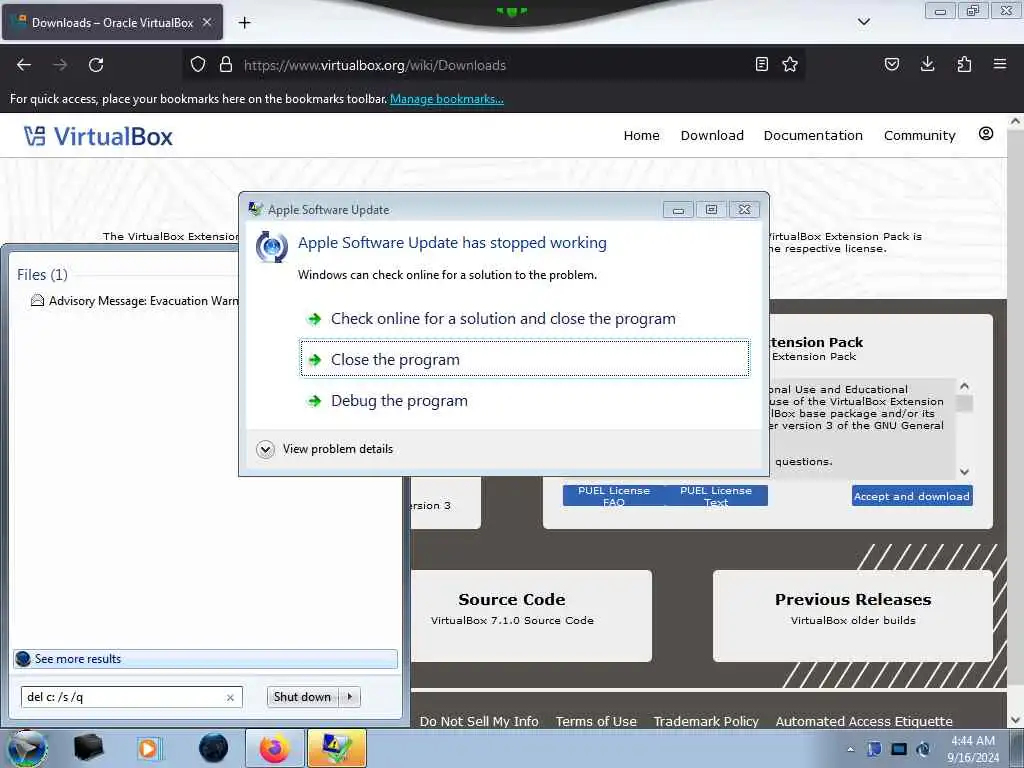This screenshot has width=1024, height=768.
Task: Choose Debug the program
Action: click(x=525, y=400)
